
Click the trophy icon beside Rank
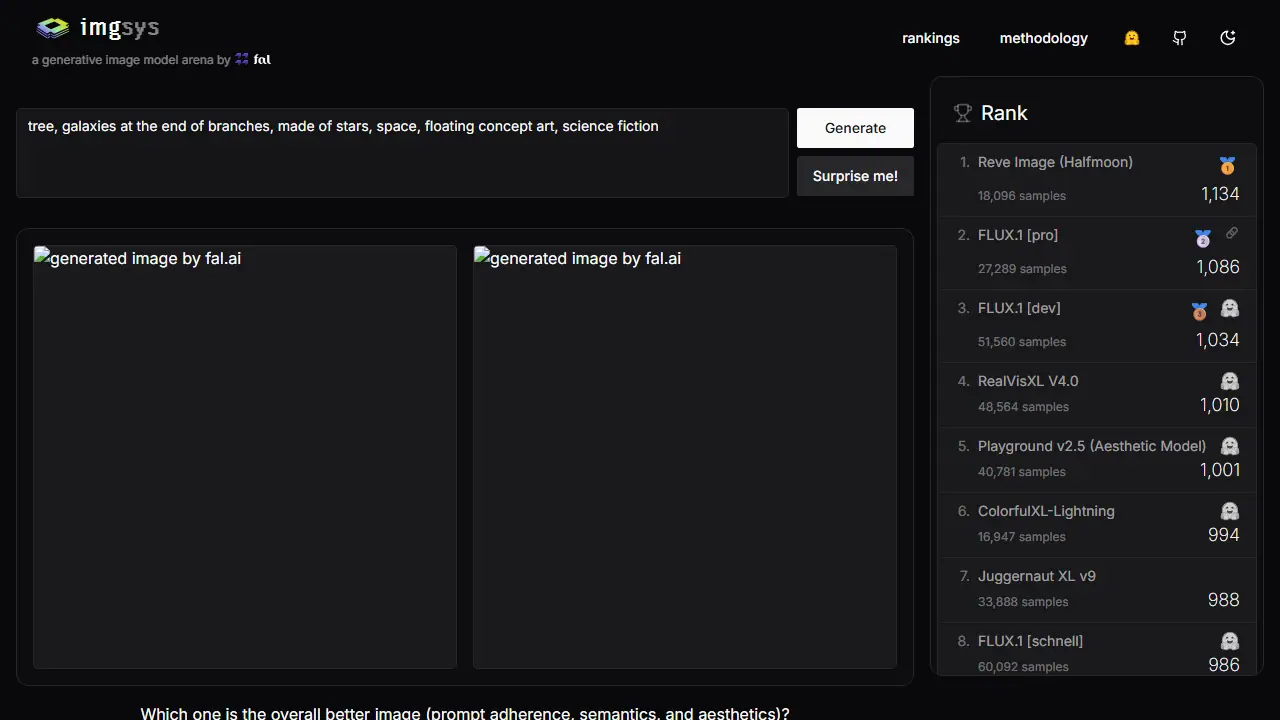[x=963, y=113]
